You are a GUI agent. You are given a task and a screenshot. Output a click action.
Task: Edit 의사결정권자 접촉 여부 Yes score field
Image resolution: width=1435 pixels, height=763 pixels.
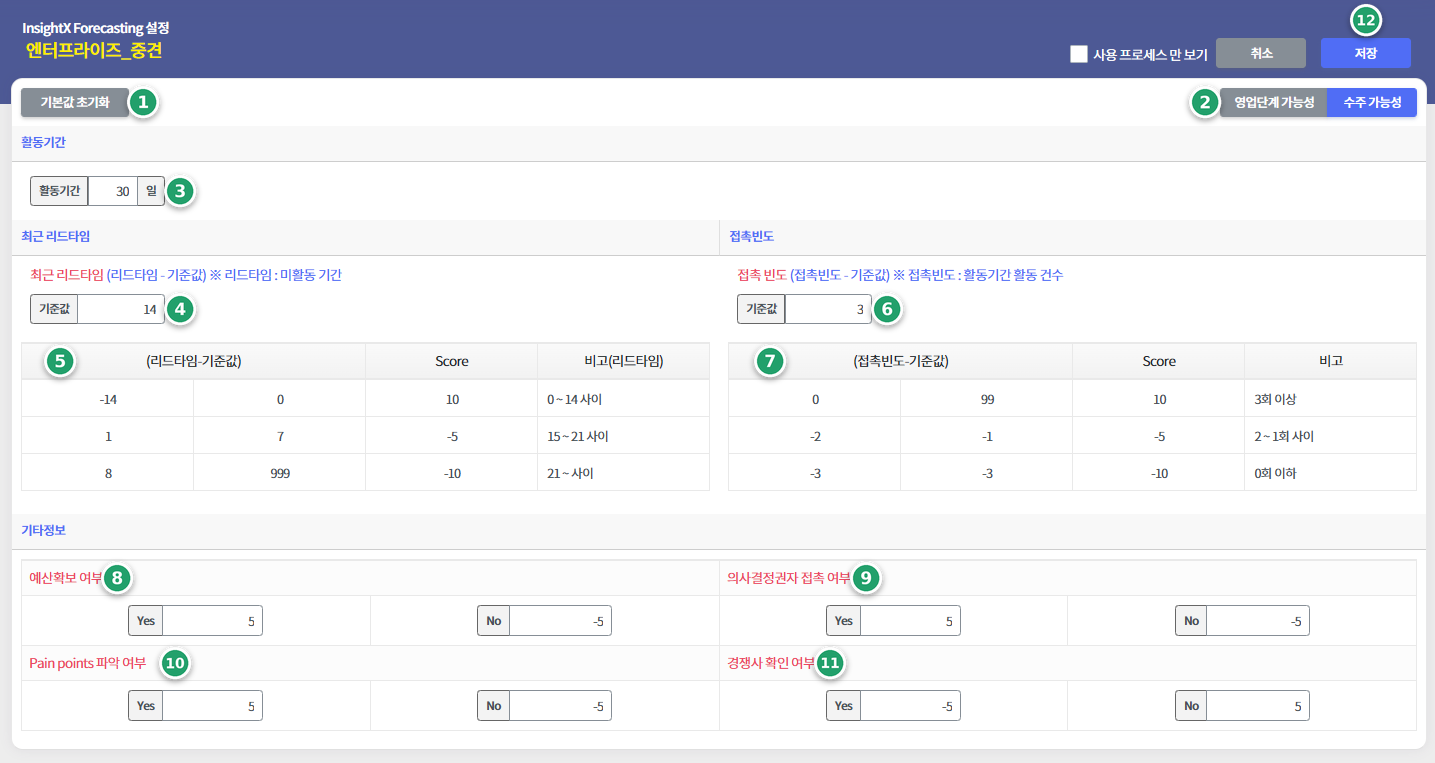910,621
